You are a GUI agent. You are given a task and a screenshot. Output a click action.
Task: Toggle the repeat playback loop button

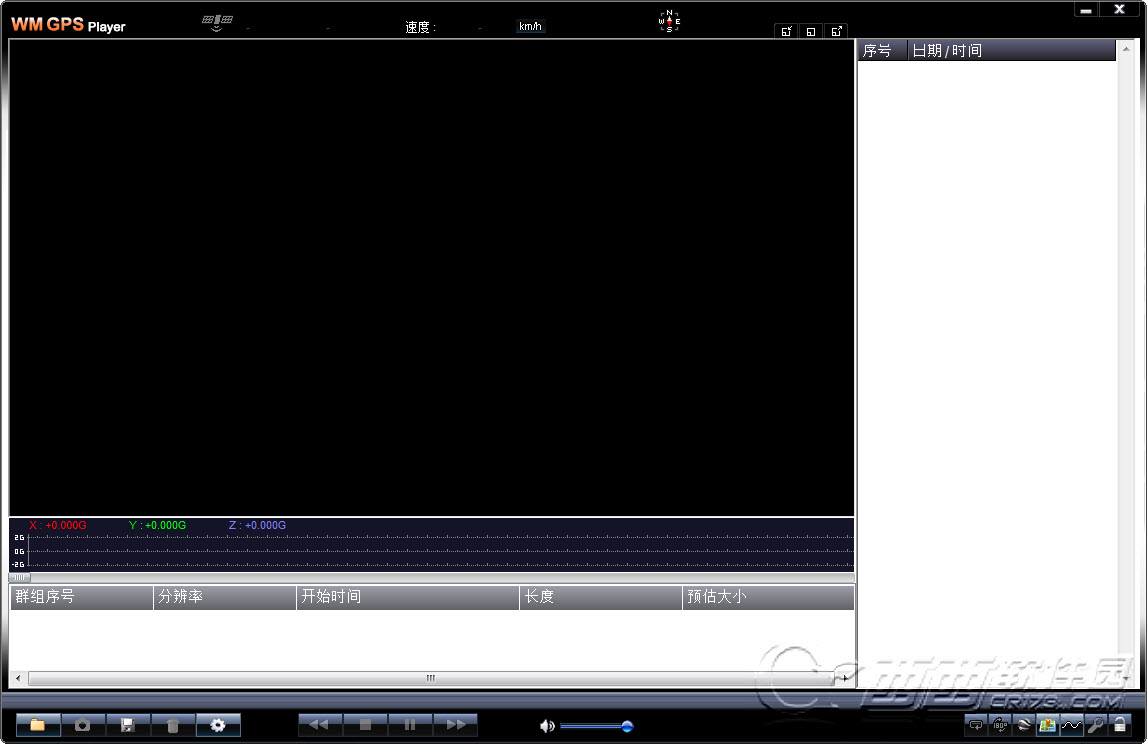976,725
